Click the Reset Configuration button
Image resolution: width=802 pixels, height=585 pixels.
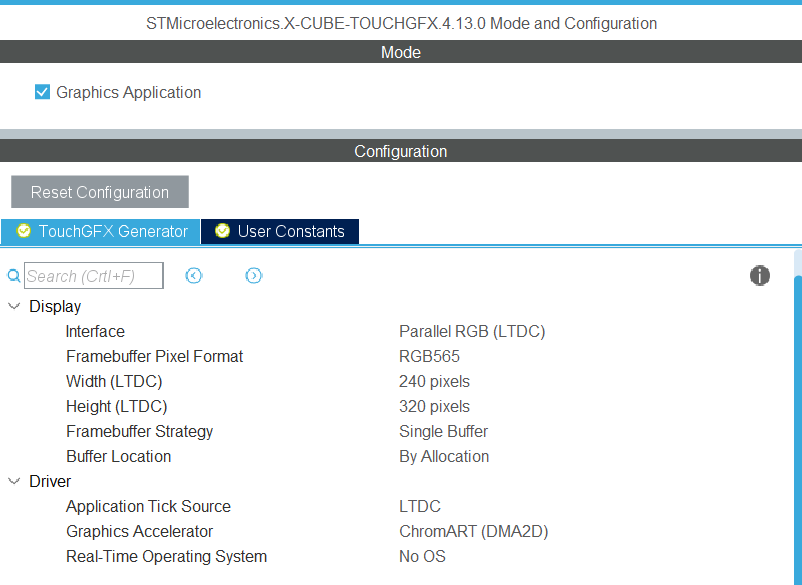point(100,192)
